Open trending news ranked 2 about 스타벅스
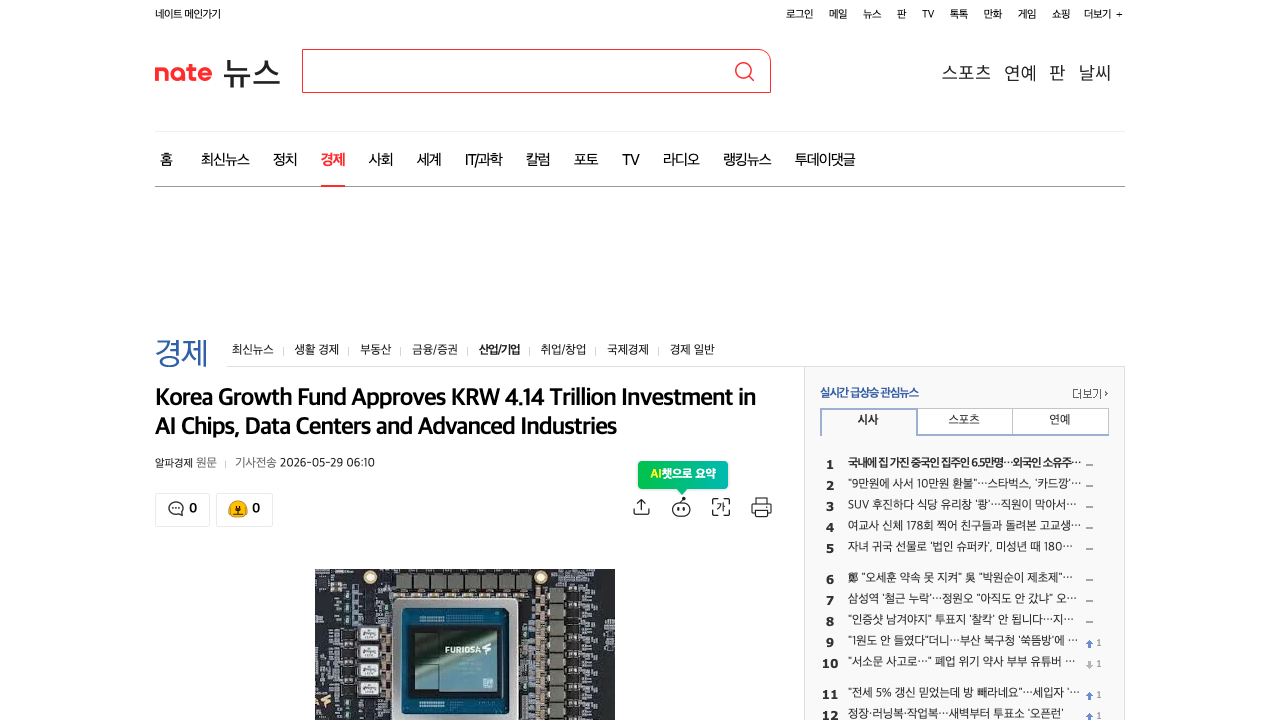This screenshot has width=1280, height=720. click(964, 484)
